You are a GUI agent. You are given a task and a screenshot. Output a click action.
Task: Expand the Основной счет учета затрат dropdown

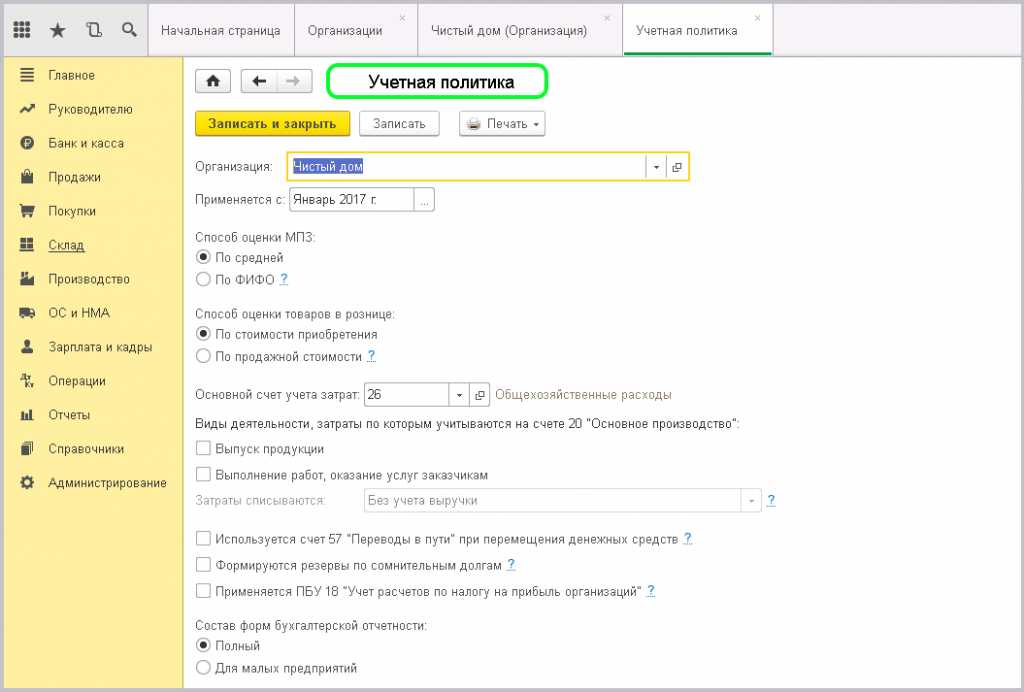pyautogui.click(x=459, y=395)
